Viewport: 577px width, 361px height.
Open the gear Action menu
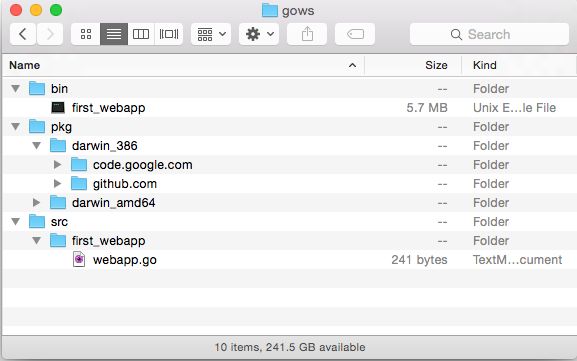pos(259,34)
